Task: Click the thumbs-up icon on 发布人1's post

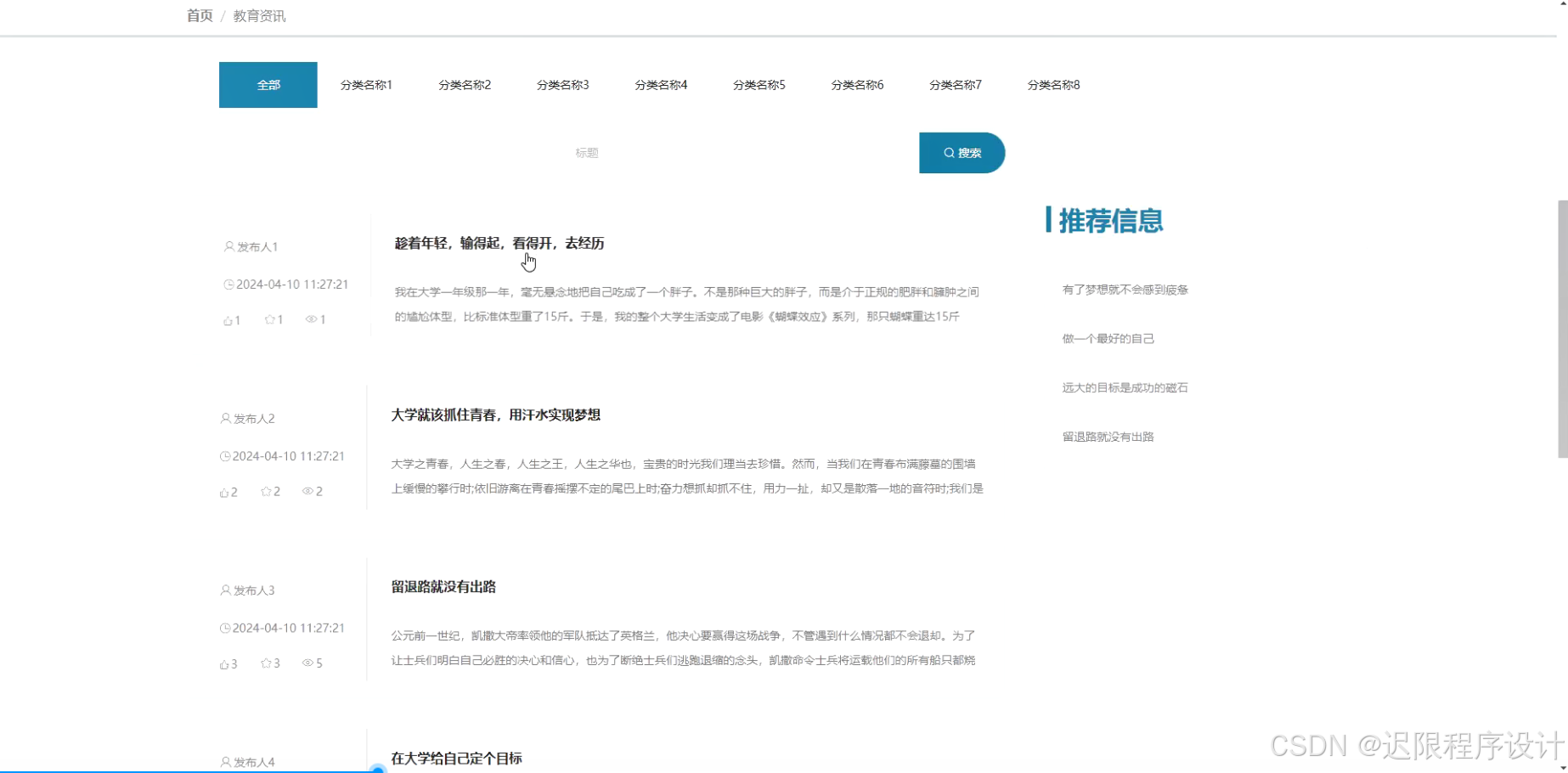Action: (x=228, y=320)
